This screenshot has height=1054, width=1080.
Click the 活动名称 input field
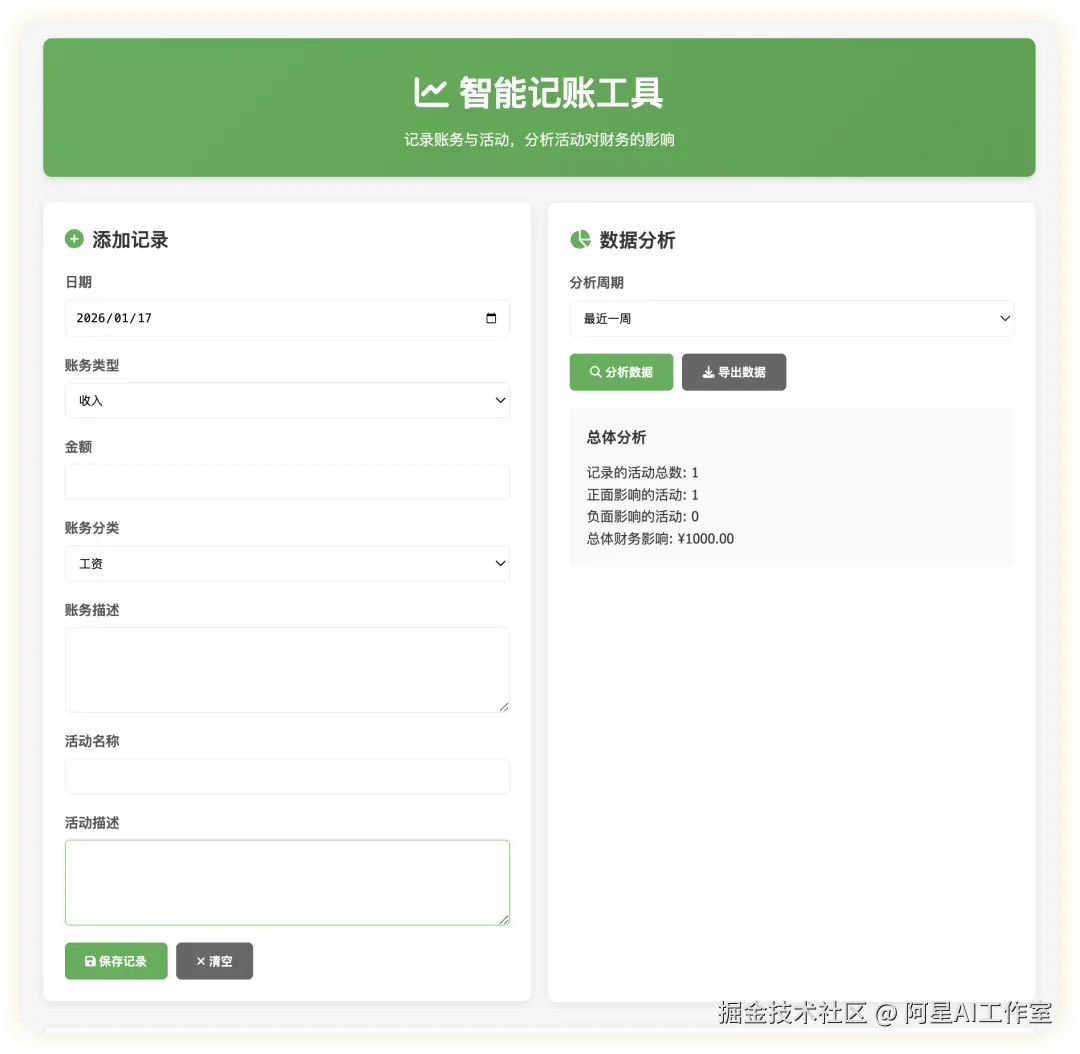coord(287,776)
